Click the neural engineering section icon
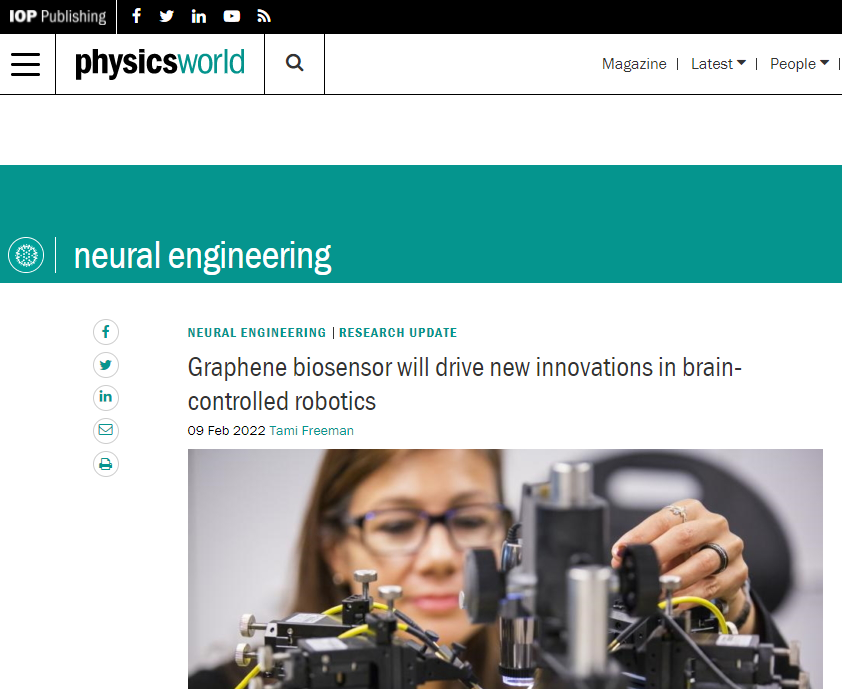This screenshot has width=842, height=689. pos(26,255)
